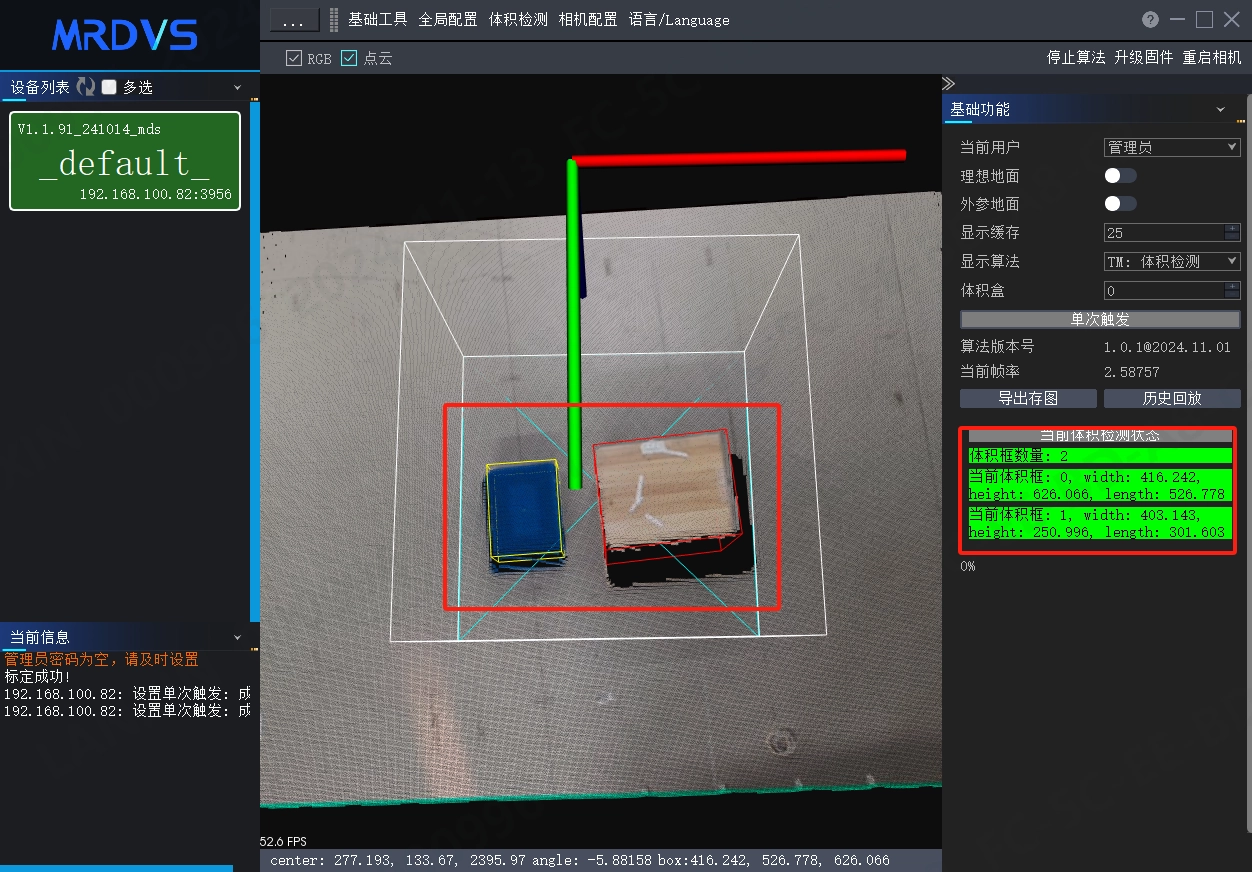Refresh the device list (设备列表) icon
Viewport: 1252px width, 872px height.
click(86, 87)
